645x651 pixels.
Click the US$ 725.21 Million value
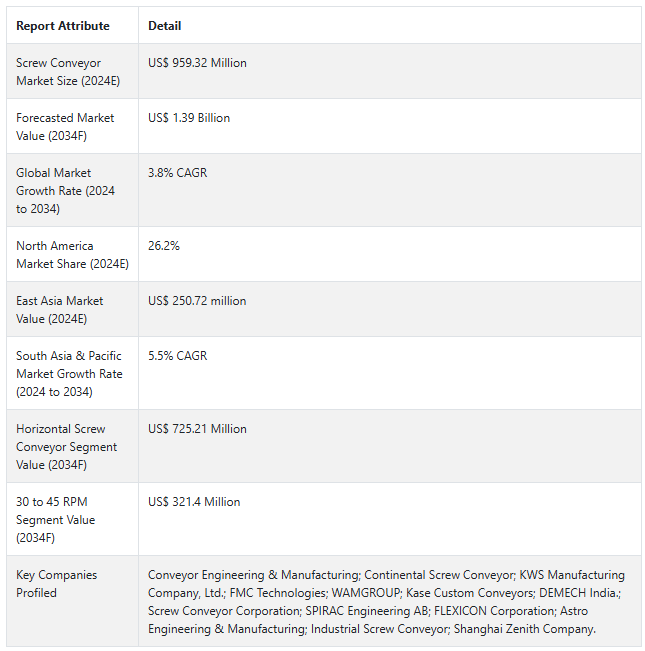pos(197,429)
